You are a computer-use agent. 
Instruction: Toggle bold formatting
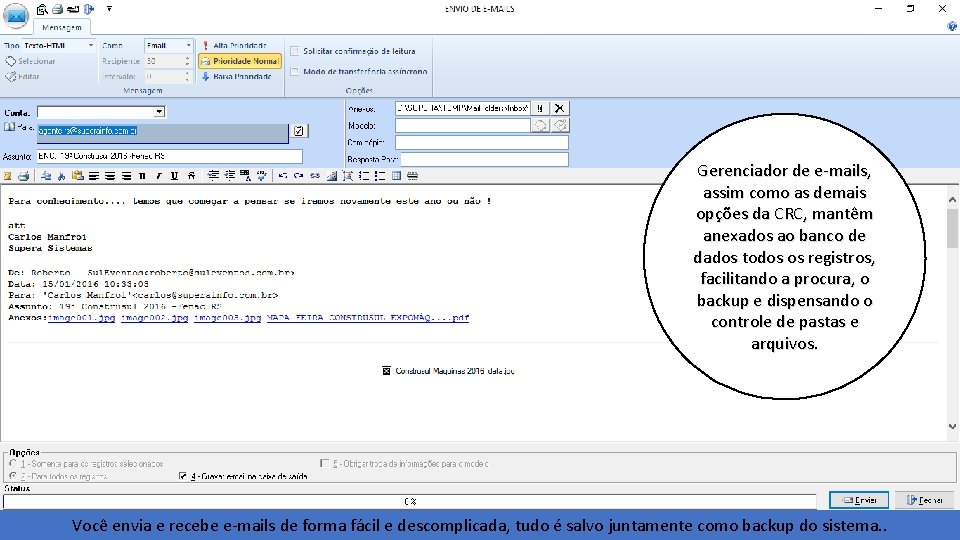[x=142, y=176]
